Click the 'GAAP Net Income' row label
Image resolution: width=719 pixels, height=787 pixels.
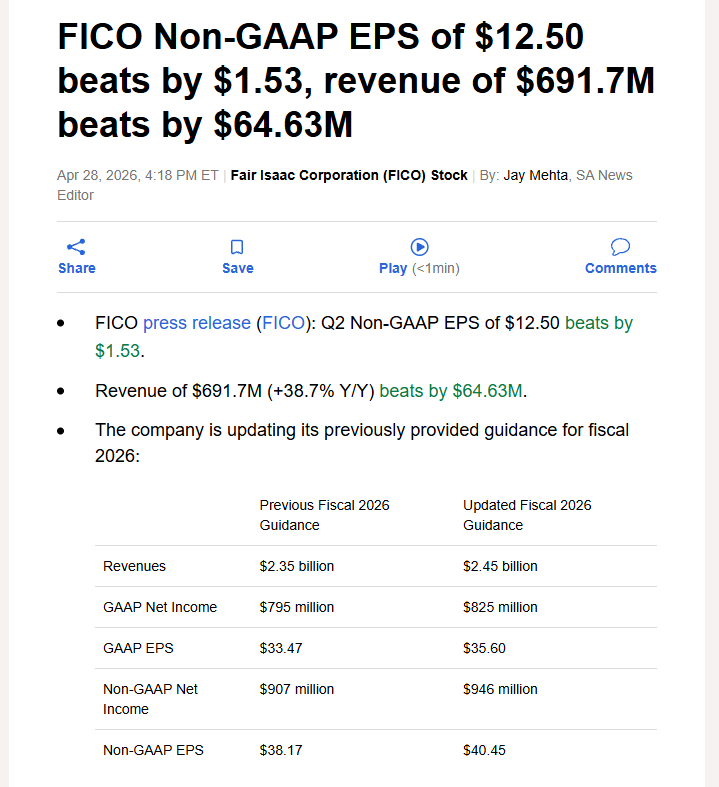[x=160, y=607]
